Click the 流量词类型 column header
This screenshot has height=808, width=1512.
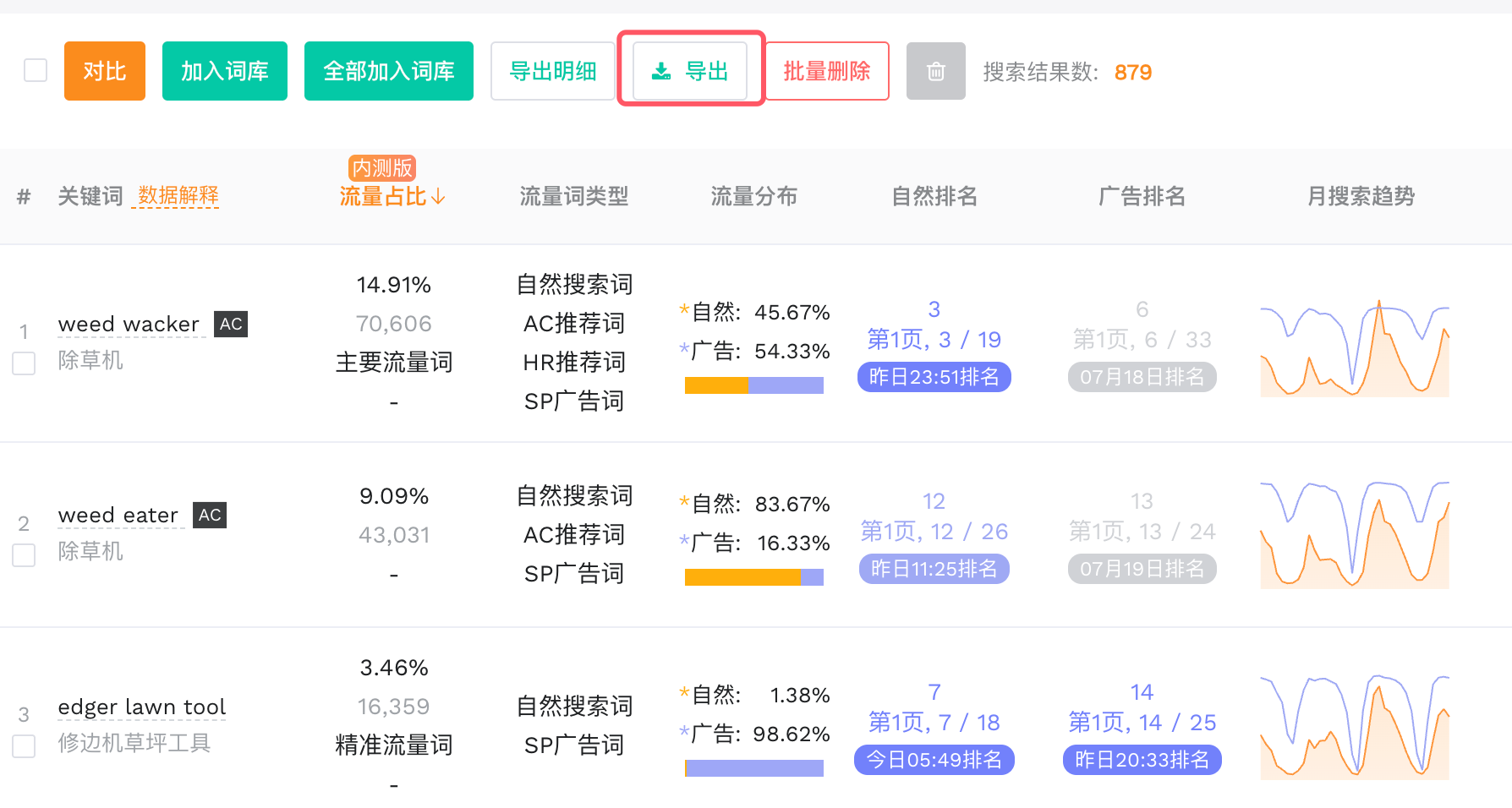click(x=574, y=197)
